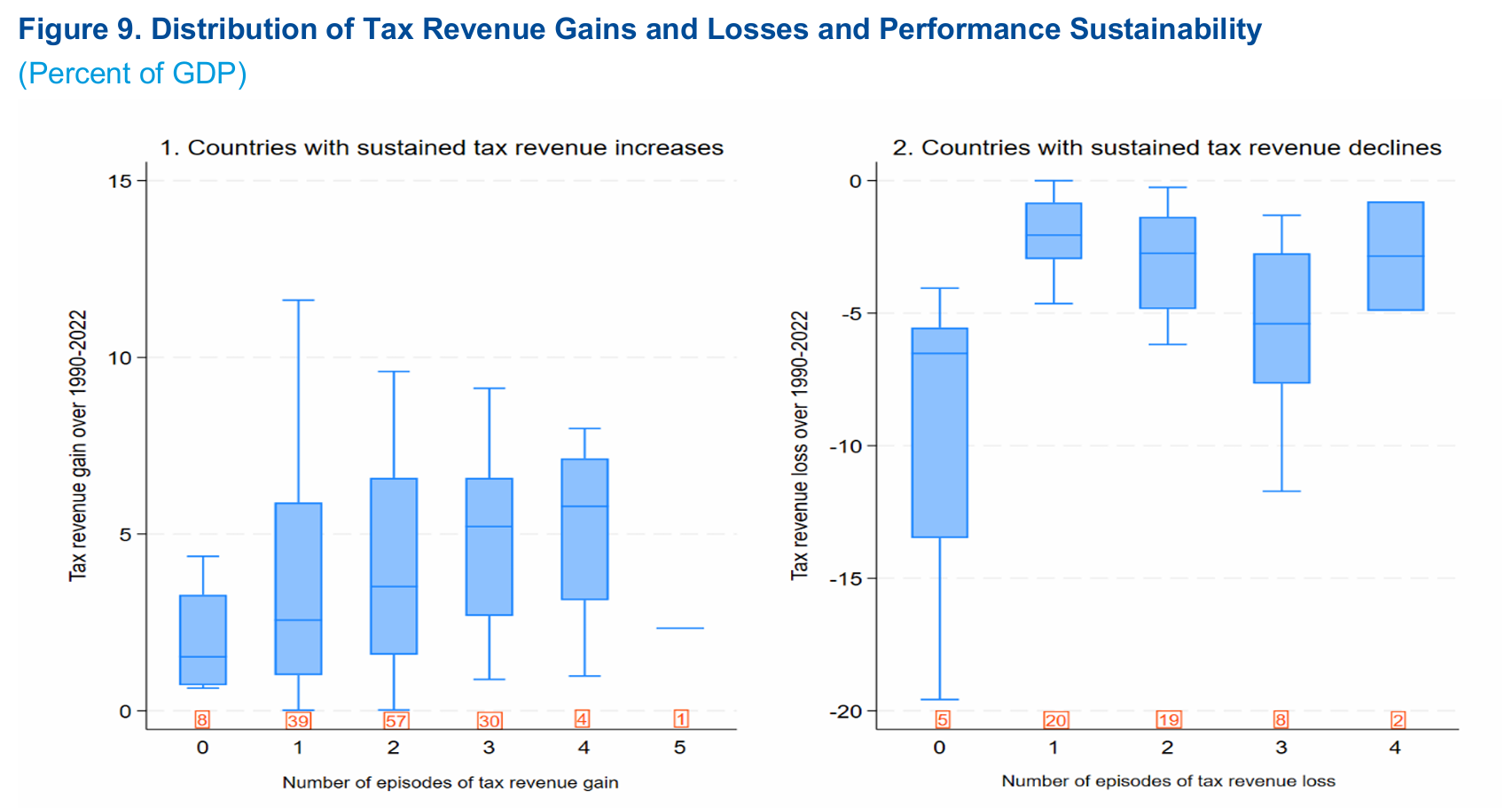Click the '(Percent of GDP)' subtitle

click(132, 73)
